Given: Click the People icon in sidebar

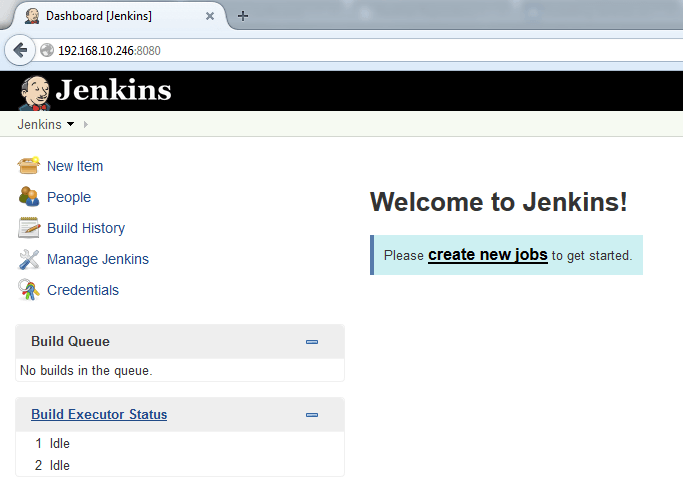Looking at the screenshot, I should pos(29,196).
